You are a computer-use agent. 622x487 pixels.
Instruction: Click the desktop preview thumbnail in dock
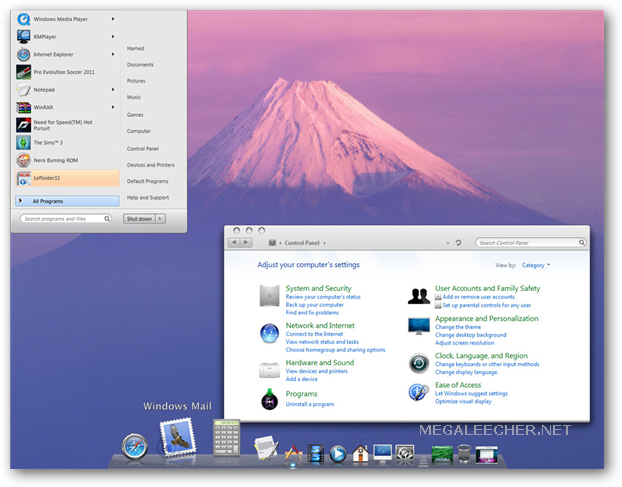coord(486,454)
